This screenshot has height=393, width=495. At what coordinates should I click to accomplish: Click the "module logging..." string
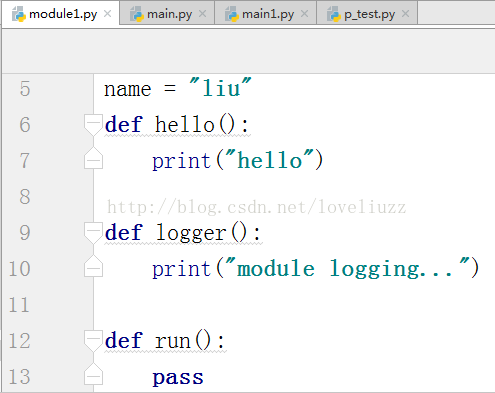coord(348,268)
